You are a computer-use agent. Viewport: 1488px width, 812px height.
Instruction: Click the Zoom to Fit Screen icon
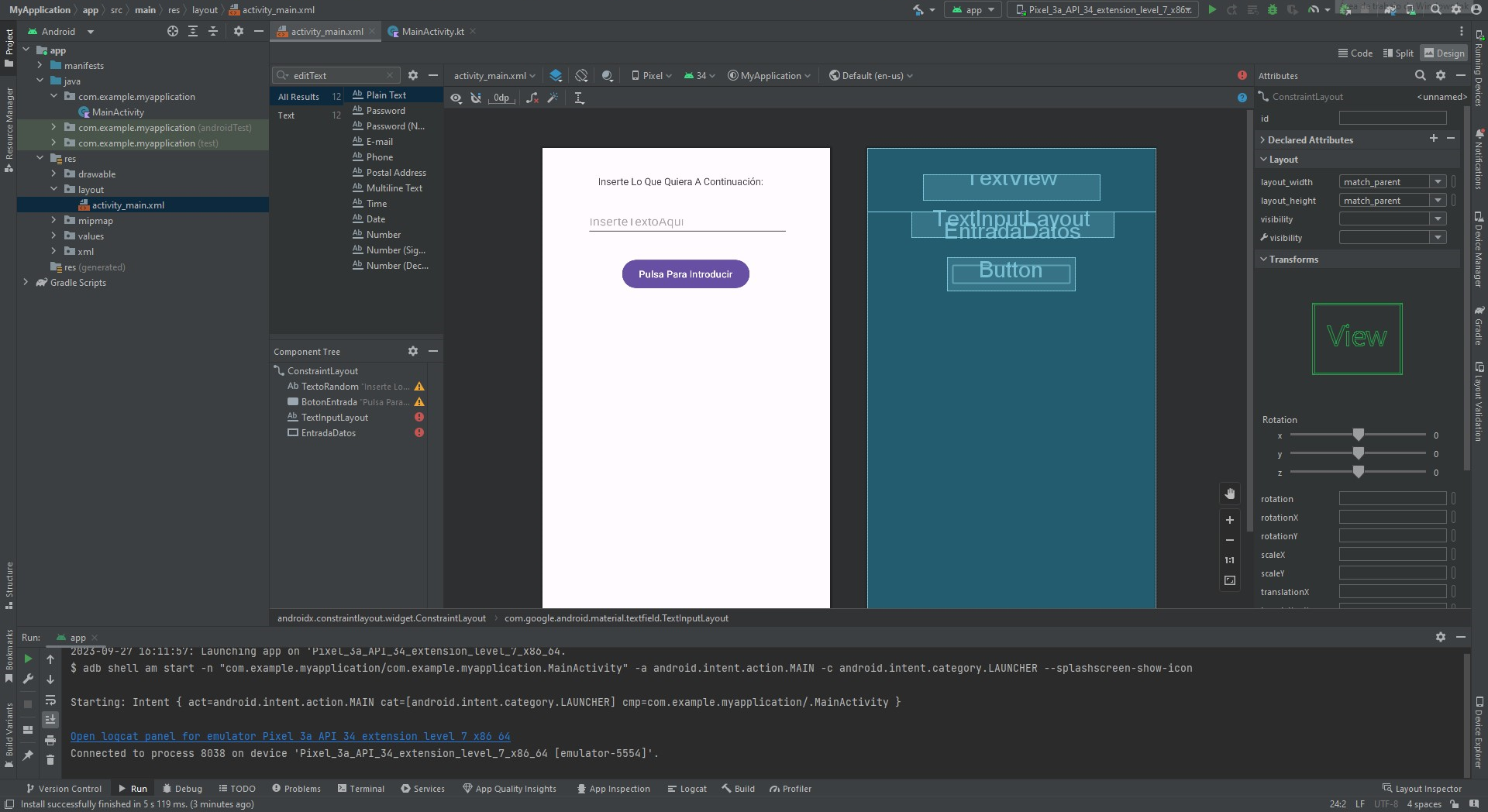point(1230,580)
